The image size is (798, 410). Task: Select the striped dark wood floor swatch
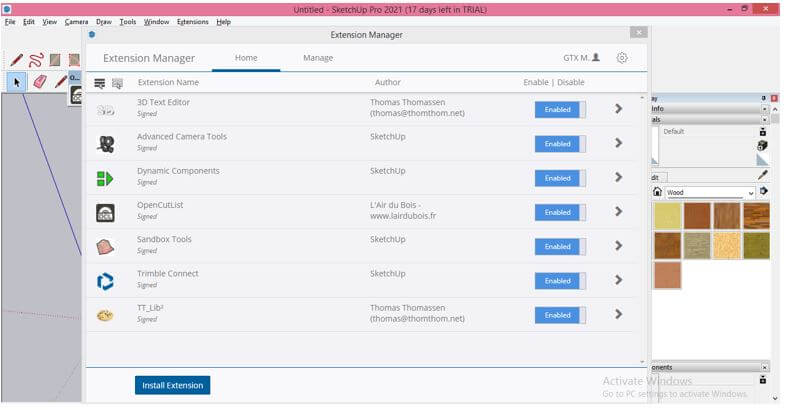coord(756,216)
